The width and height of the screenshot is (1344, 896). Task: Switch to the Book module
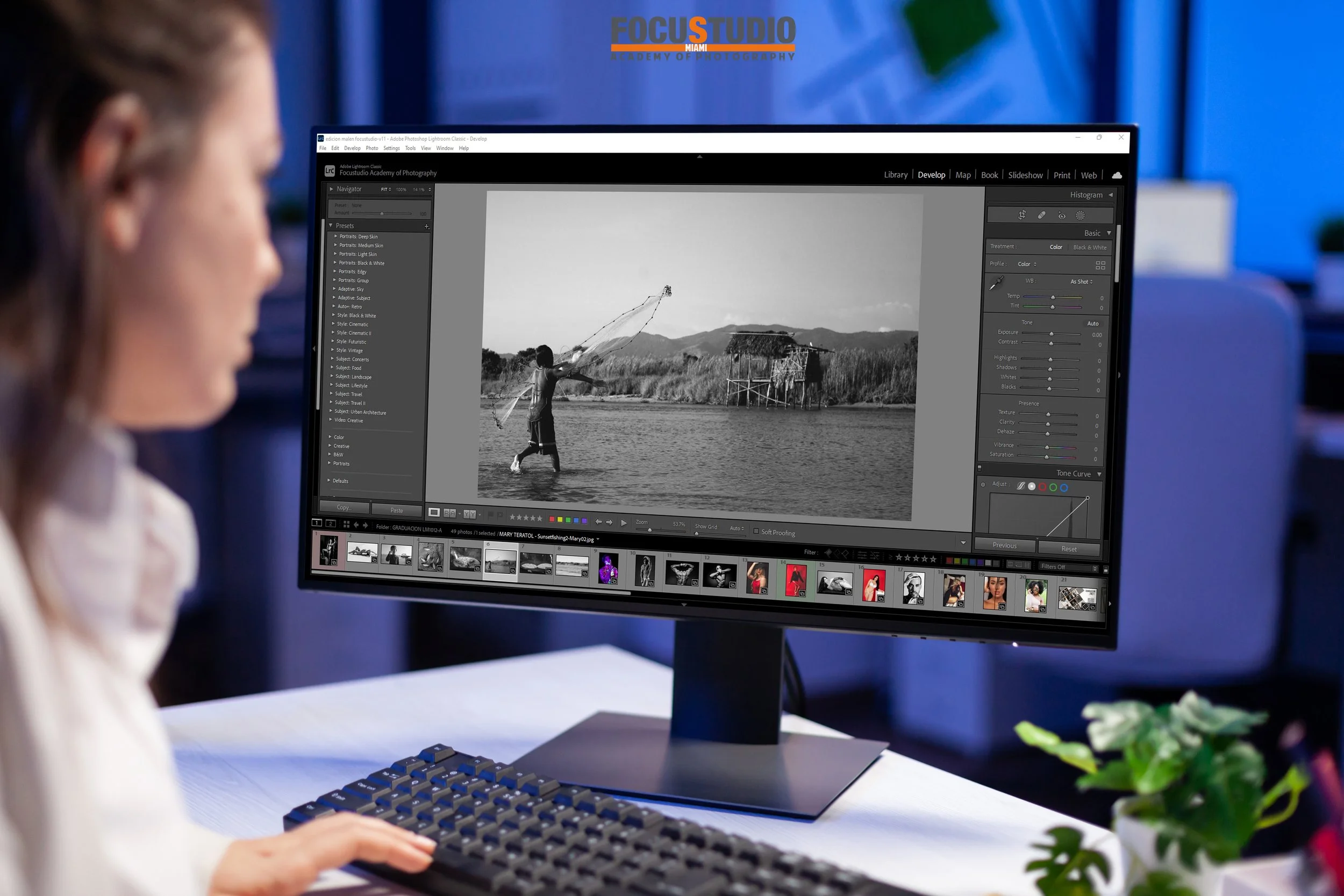coord(989,175)
